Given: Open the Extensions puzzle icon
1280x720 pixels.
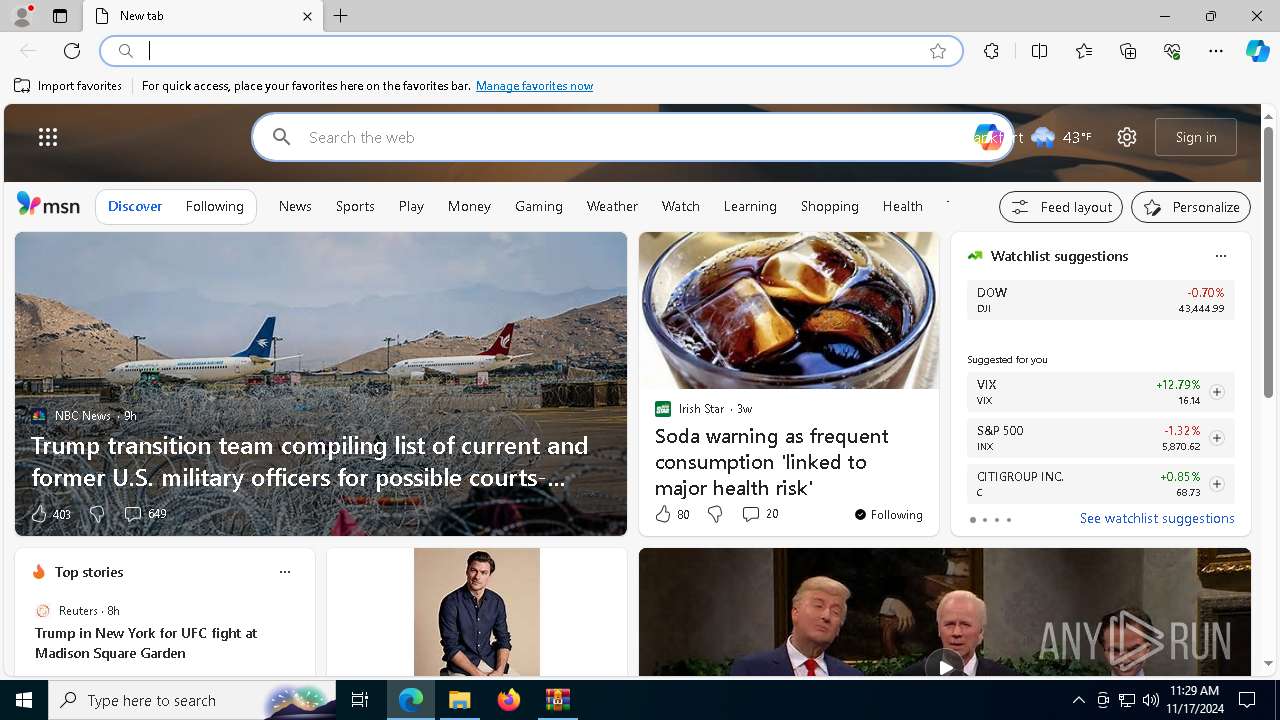Looking at the screenshot, I should (991, 51).
